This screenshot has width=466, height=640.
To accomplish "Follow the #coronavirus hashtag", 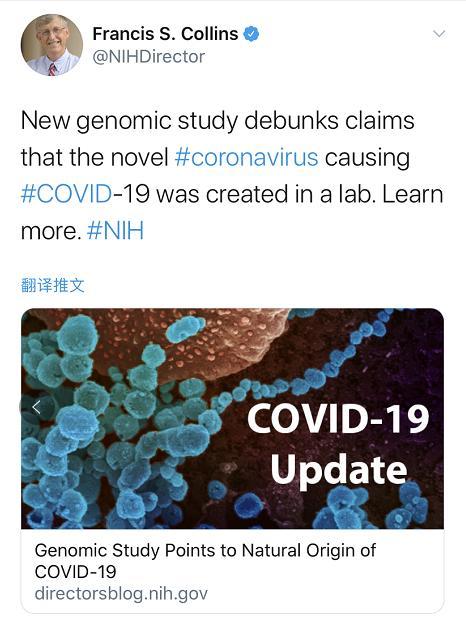I will tap(246, 157).
